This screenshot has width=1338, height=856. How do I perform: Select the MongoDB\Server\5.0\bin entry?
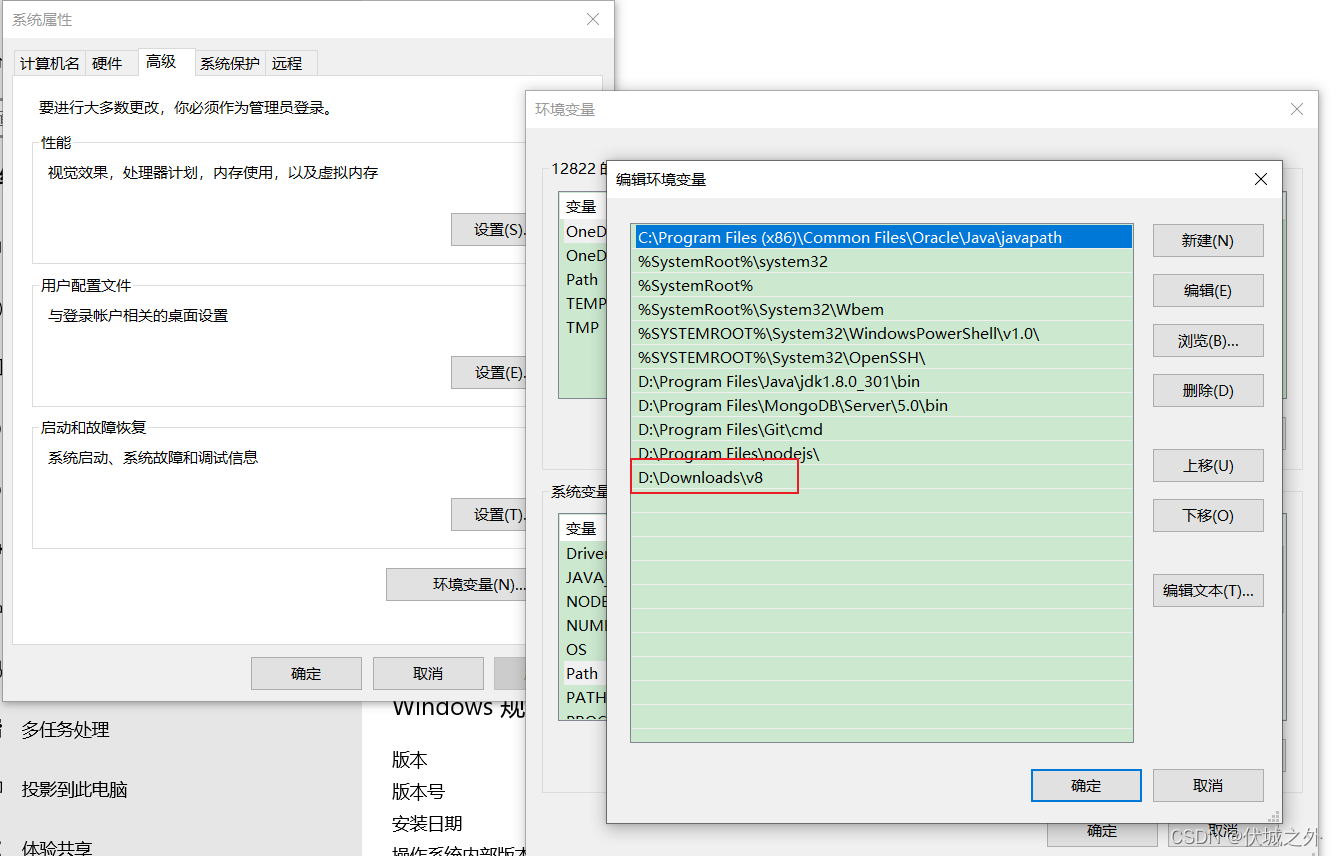[884, 406]
